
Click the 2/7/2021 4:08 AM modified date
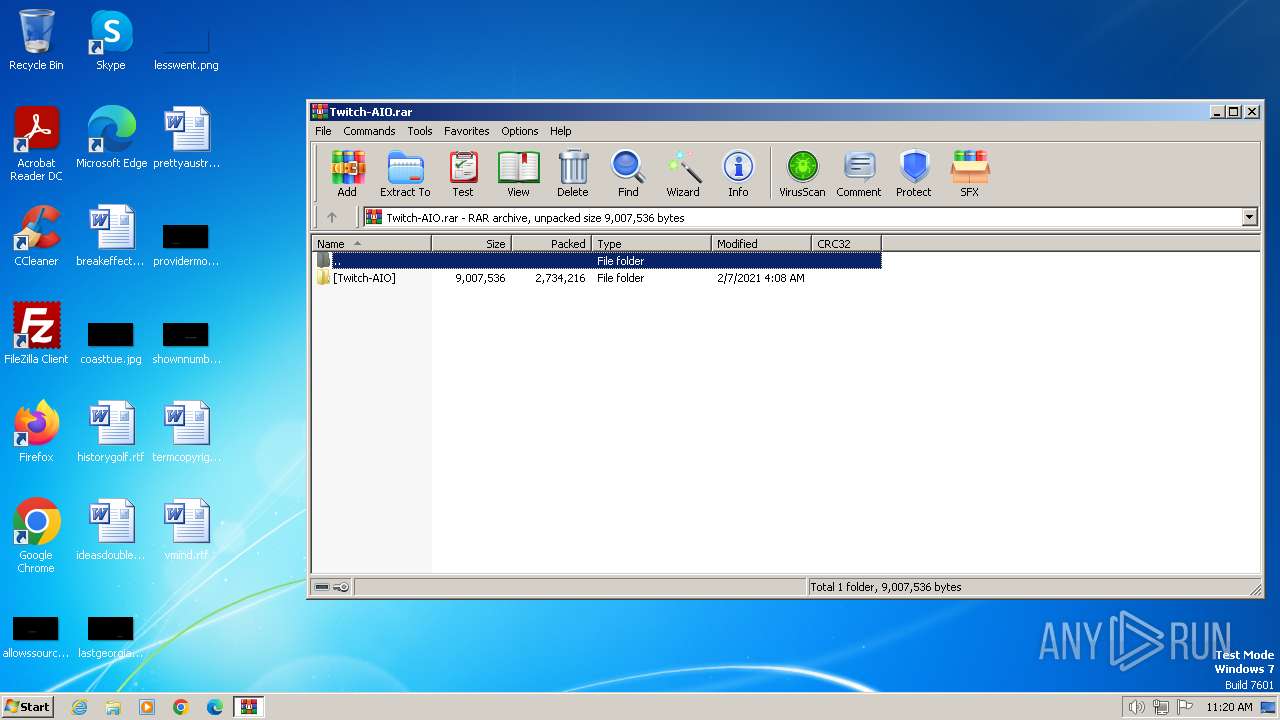[x=760, y=278]
